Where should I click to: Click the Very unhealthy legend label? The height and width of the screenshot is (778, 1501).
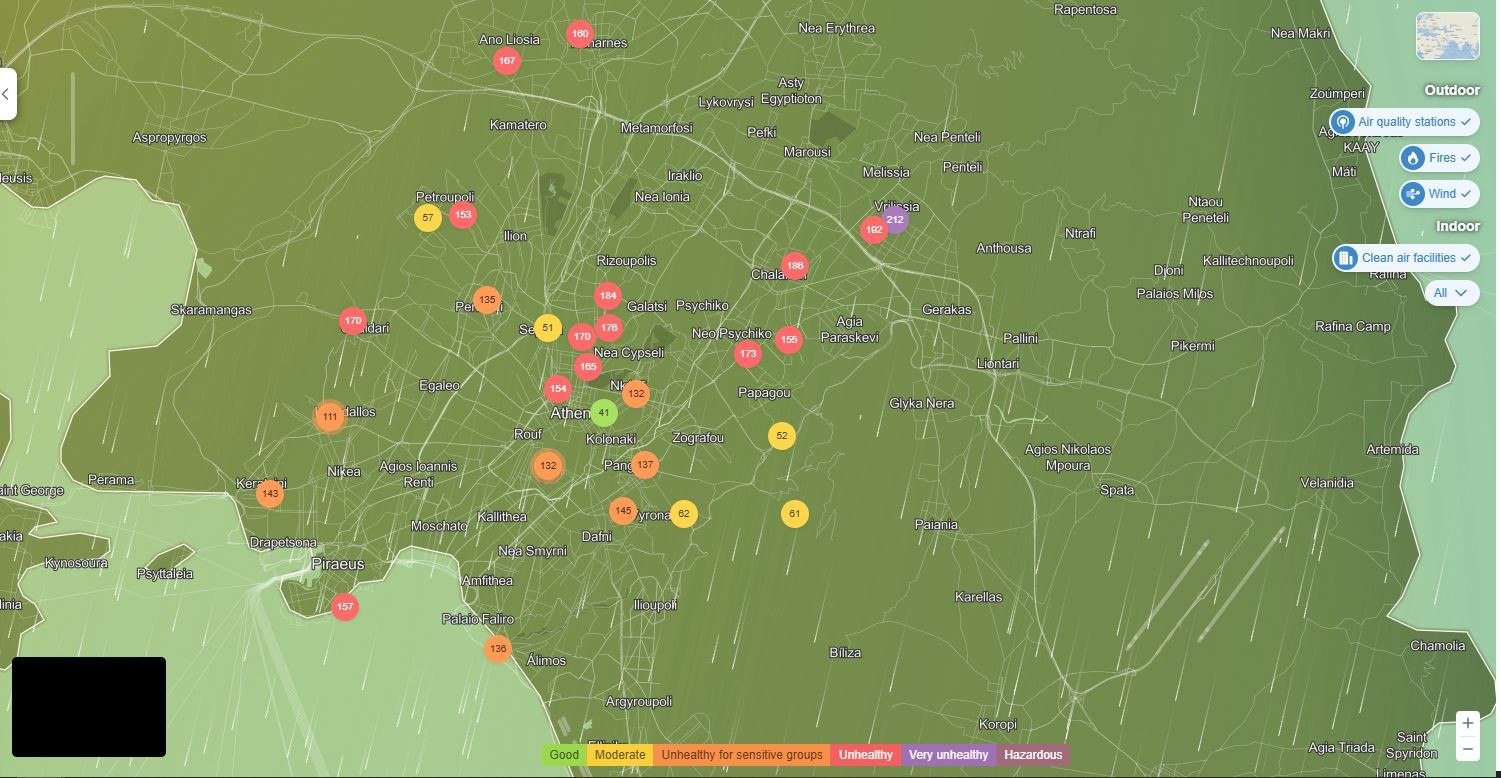coord(948,755)
